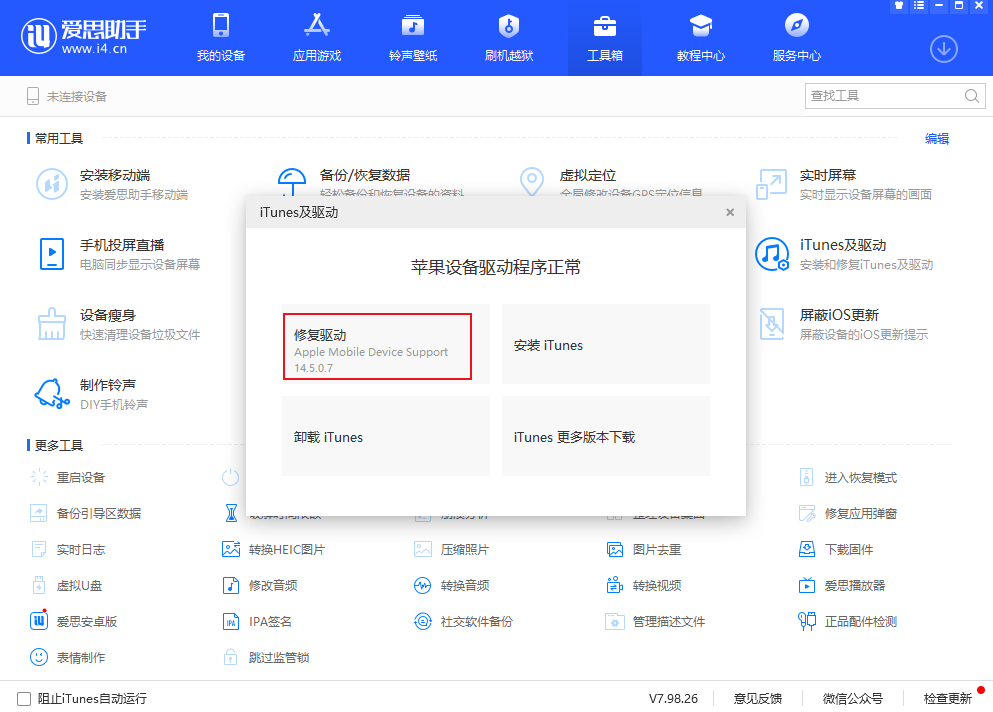The height and width of the screenshot is (712, 993).
Task: Click the 查找工具 search field
Action: 883,96
